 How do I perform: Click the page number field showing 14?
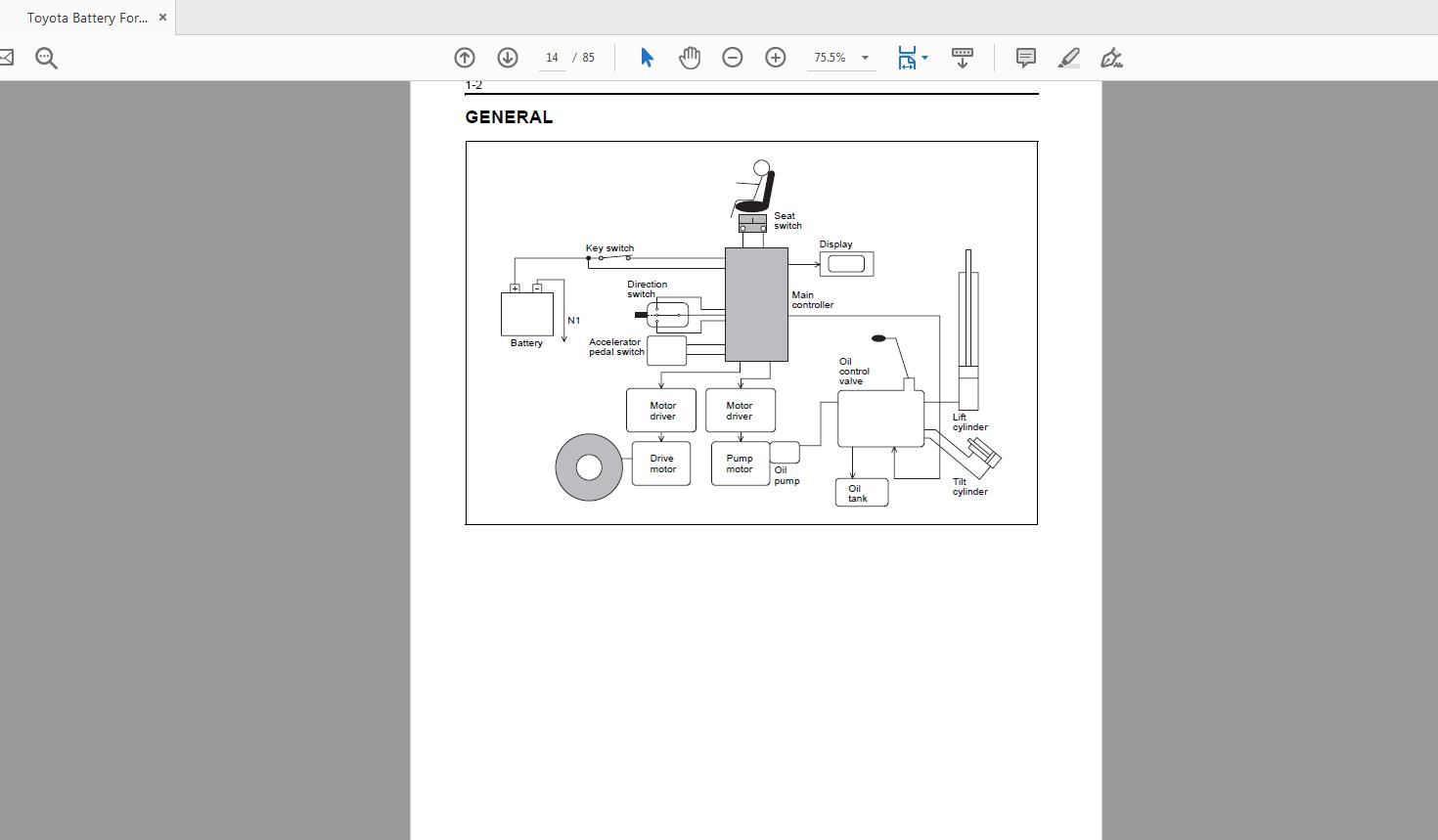pyautogui.click(x=552, y=58)
